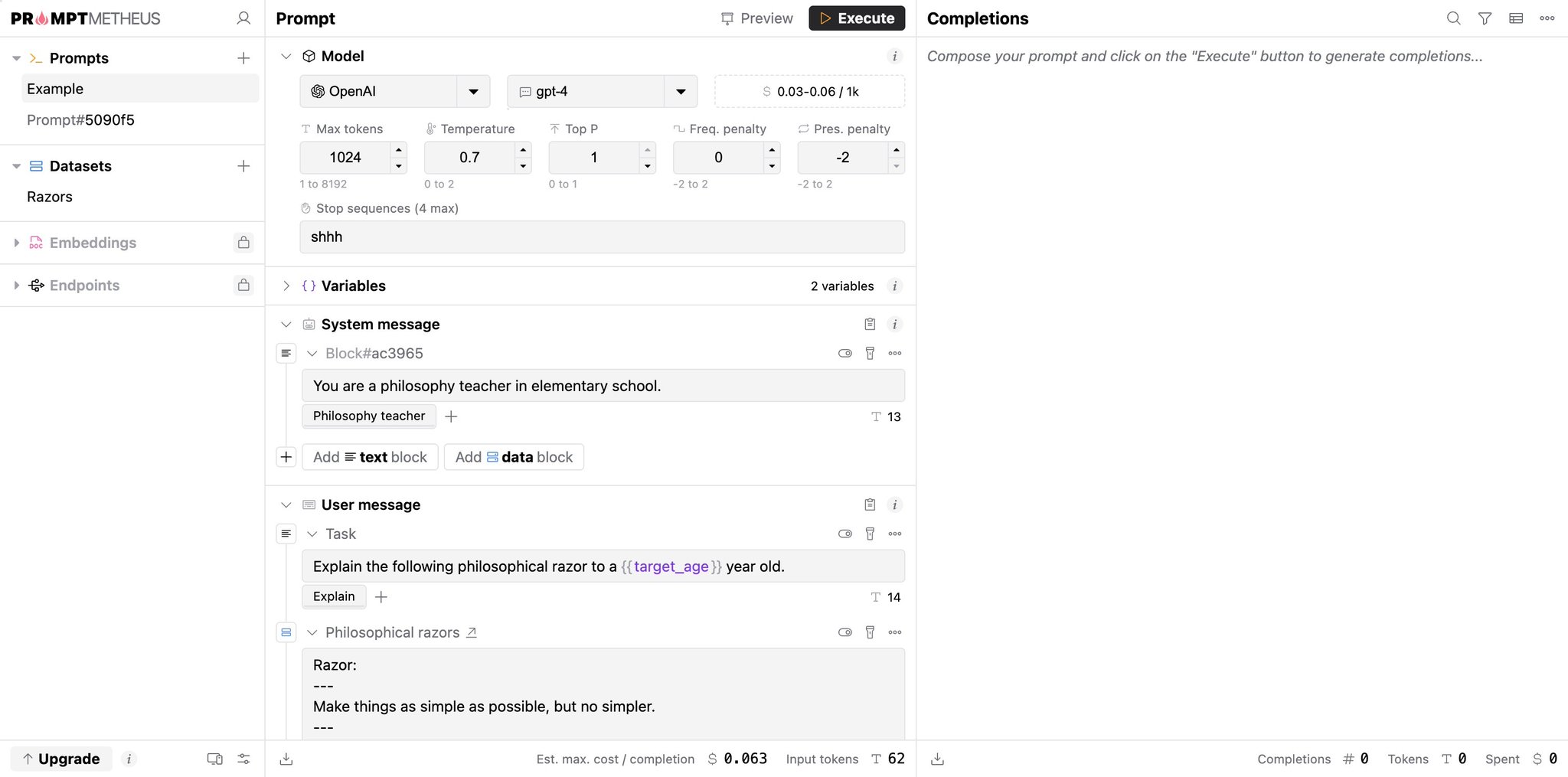Open Task block more options menu
Viewport: 1568px width, 777px height.
click(x=895, y=534)
